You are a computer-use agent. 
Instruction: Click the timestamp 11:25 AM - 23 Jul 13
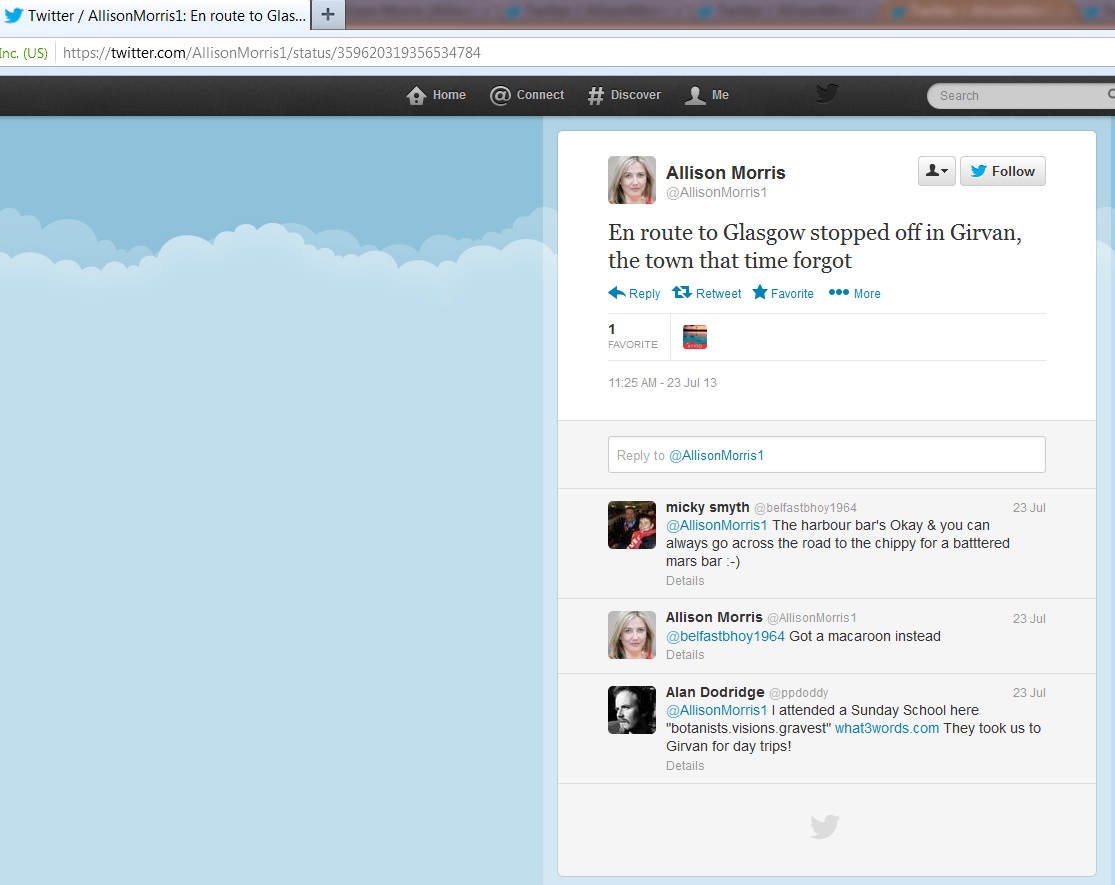[662, 382]
